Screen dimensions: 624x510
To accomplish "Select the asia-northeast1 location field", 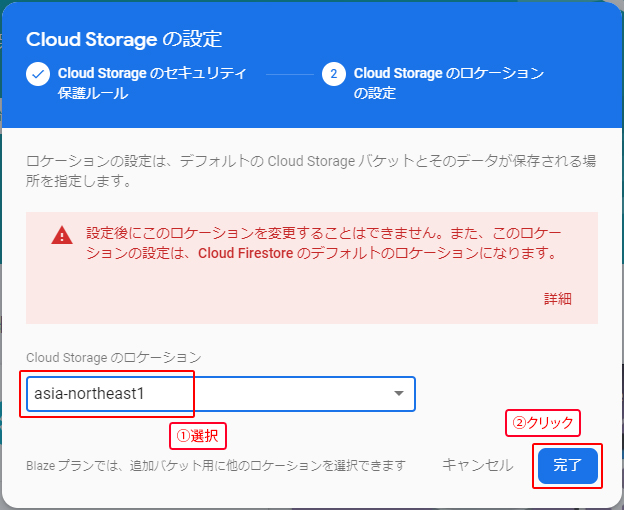I will point(200,393).
